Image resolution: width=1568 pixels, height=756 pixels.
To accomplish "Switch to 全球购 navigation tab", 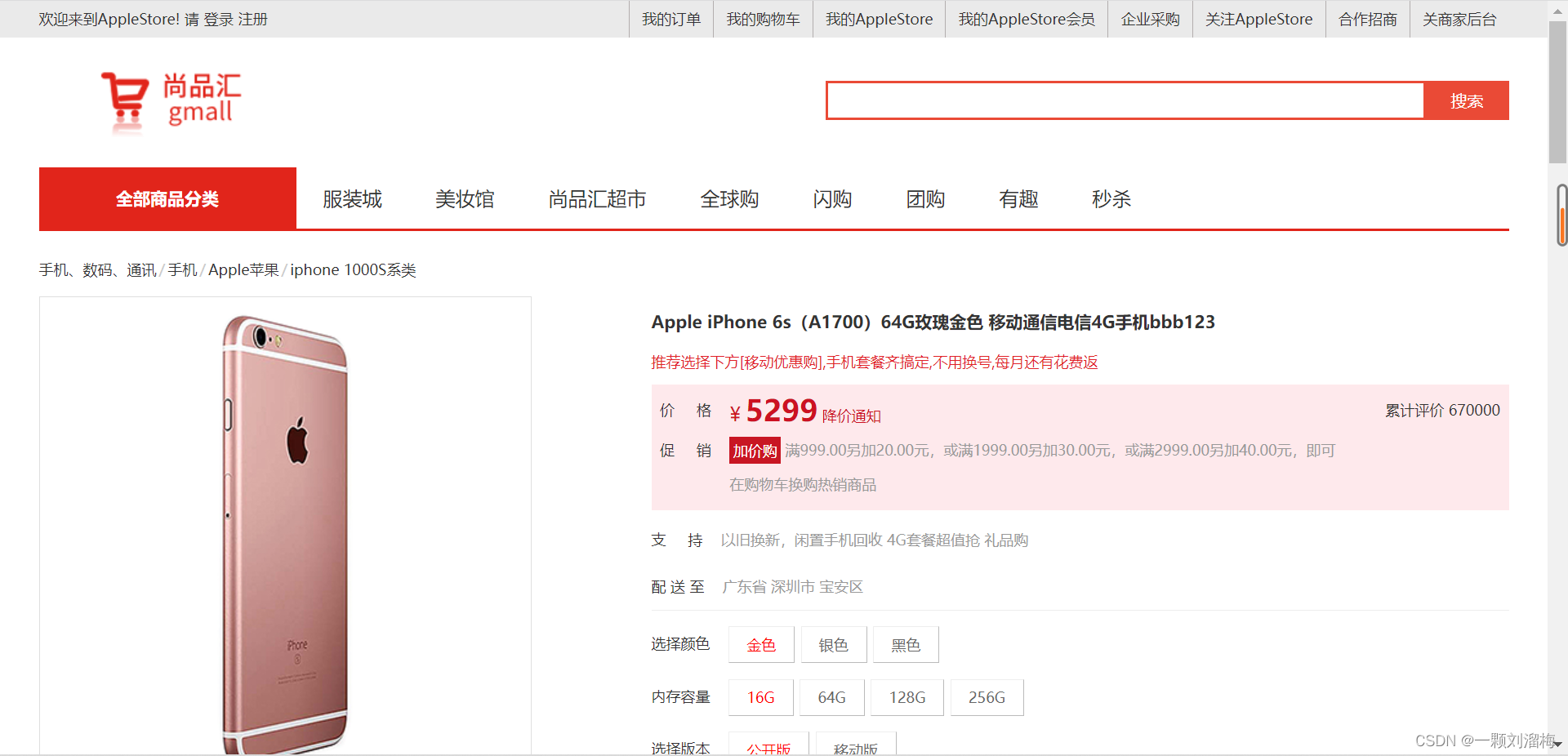I will click(729, 199).
